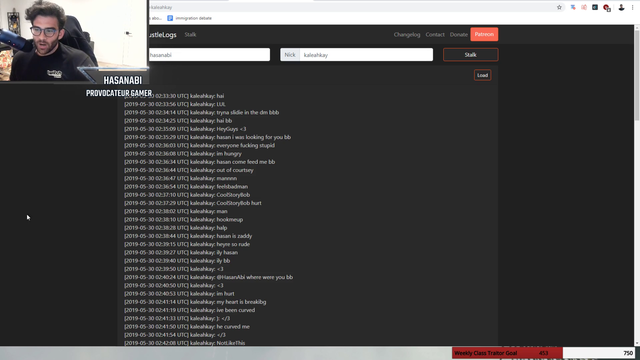Click the Weekly Class Traitor Goal progress bar
This screenshot has width=640, height=360.
(544, 353)
